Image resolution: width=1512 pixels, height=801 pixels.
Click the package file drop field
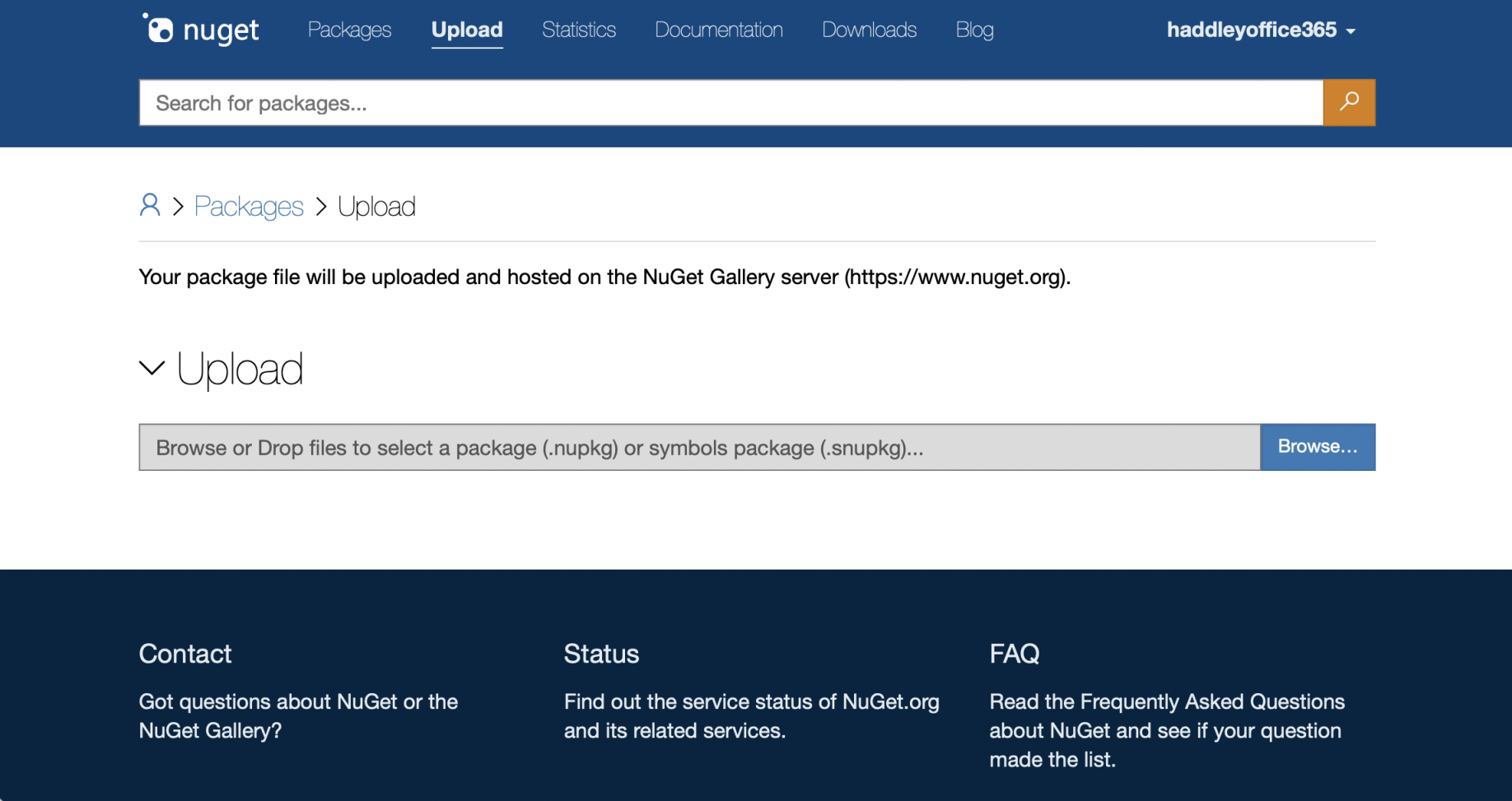click(699, 447)
